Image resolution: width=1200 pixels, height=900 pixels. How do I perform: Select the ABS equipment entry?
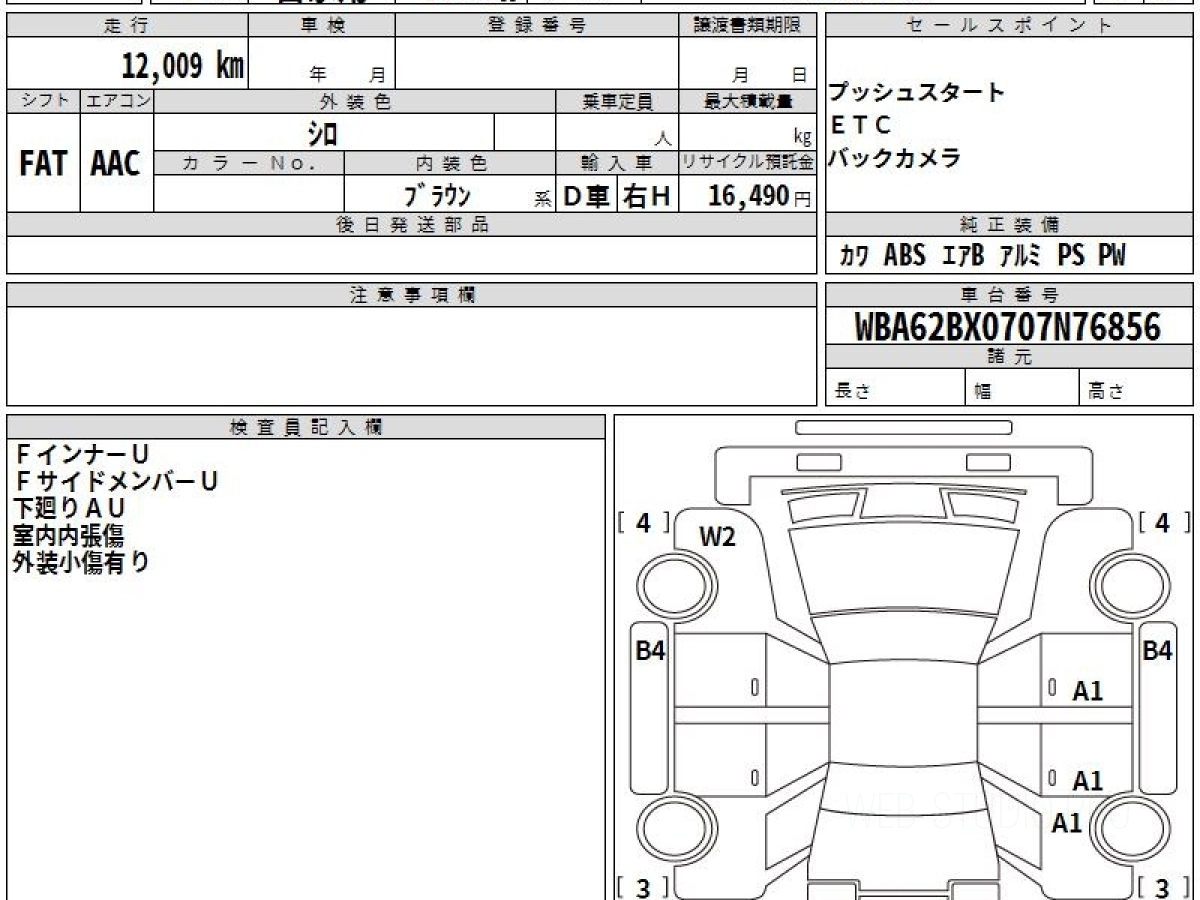point(905,257)
